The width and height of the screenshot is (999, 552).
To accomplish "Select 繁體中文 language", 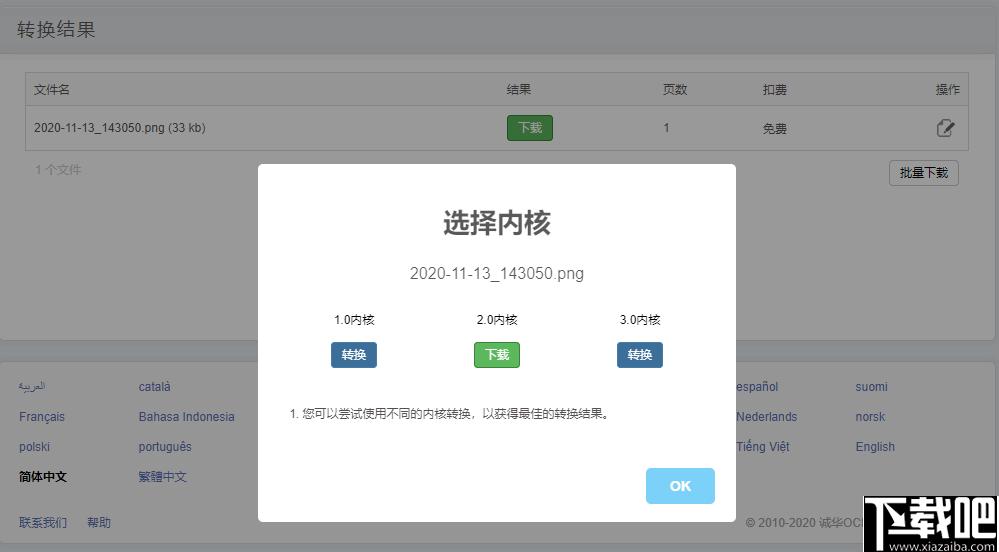I will [x=162, y=477].
